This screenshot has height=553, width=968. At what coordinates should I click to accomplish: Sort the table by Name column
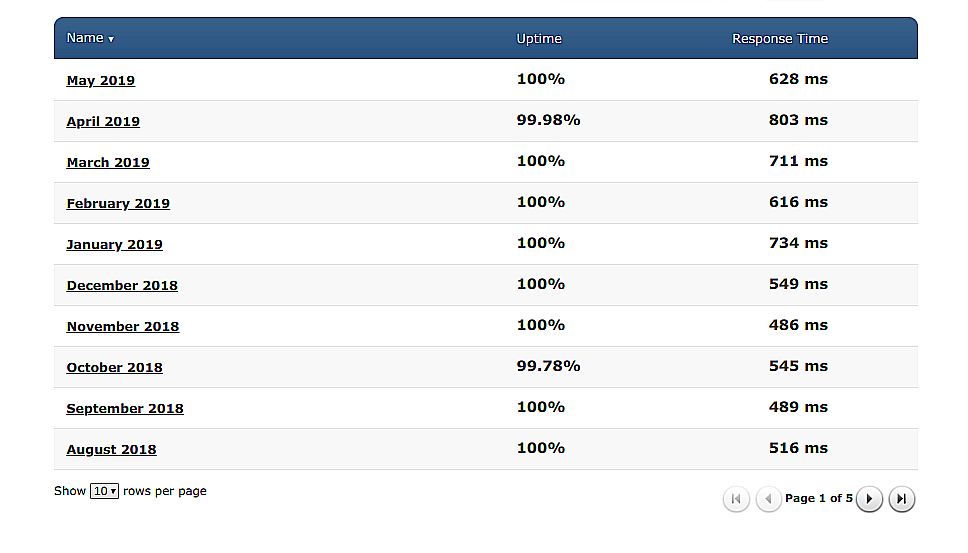point(85,38)
